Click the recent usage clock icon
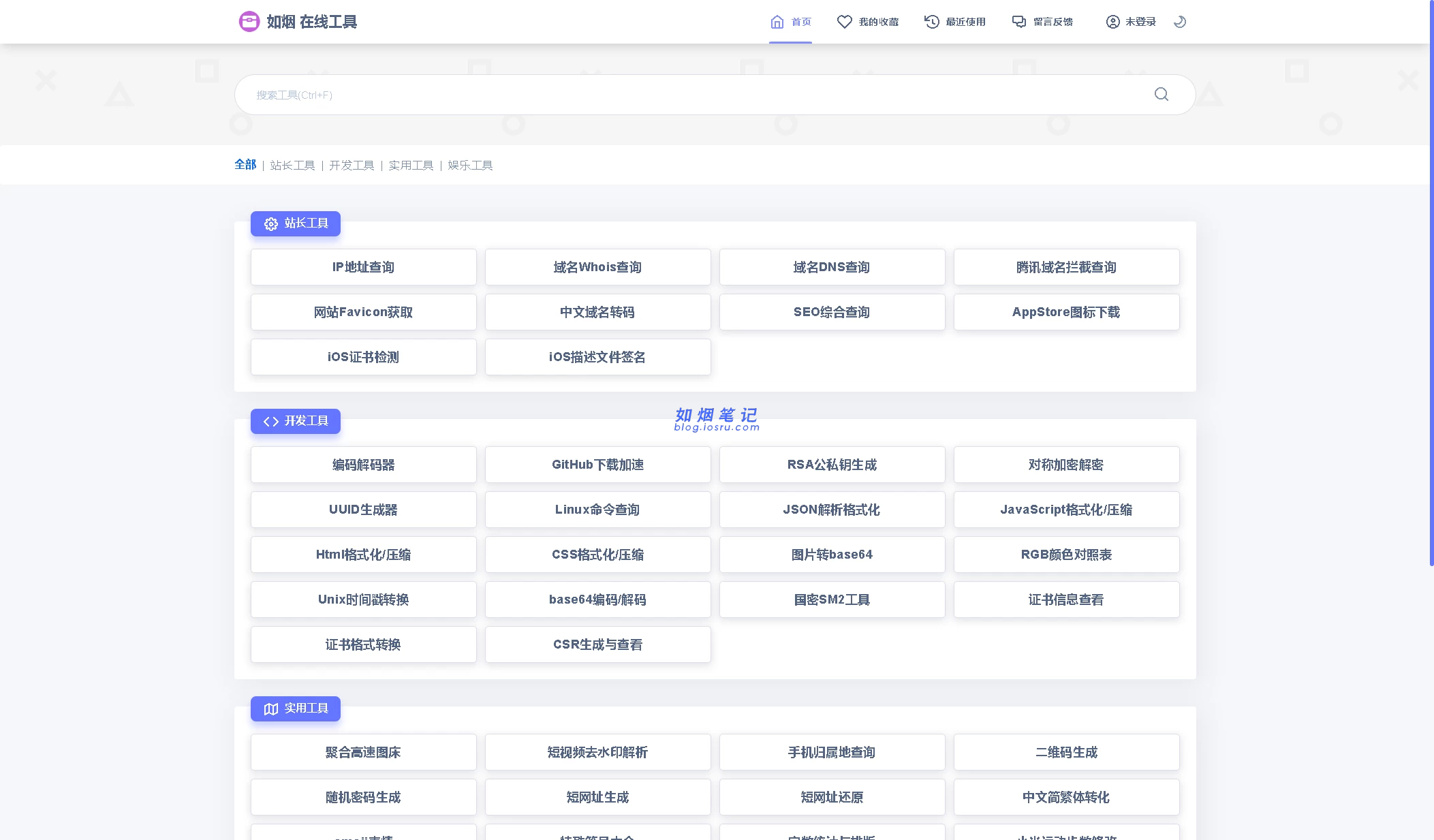The width and height of the screenshot is (1434, 840). (931, 22)
